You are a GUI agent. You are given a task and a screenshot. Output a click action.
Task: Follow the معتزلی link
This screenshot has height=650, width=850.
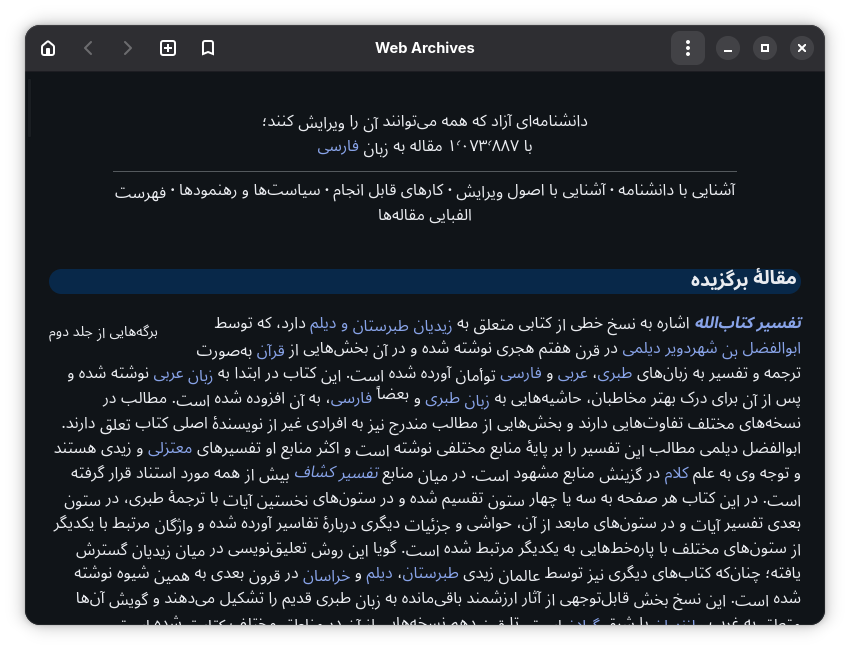pyautogui.click(x=170, y=449)
